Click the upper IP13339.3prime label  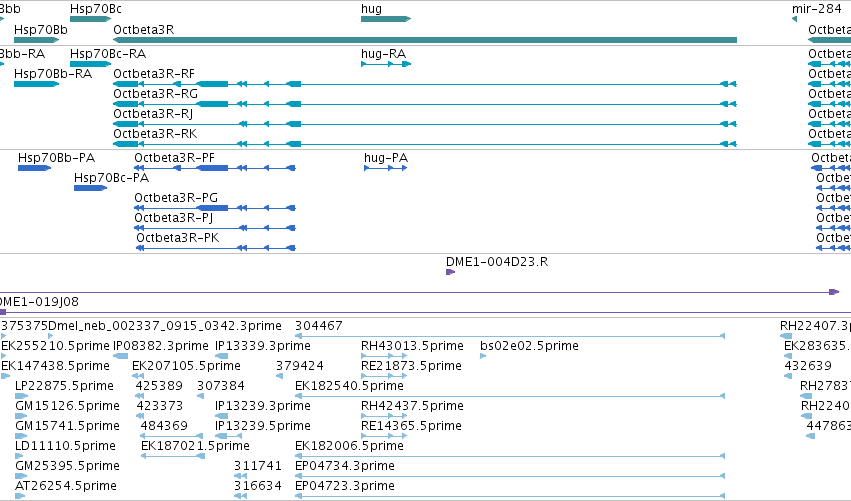coord(263,346)
